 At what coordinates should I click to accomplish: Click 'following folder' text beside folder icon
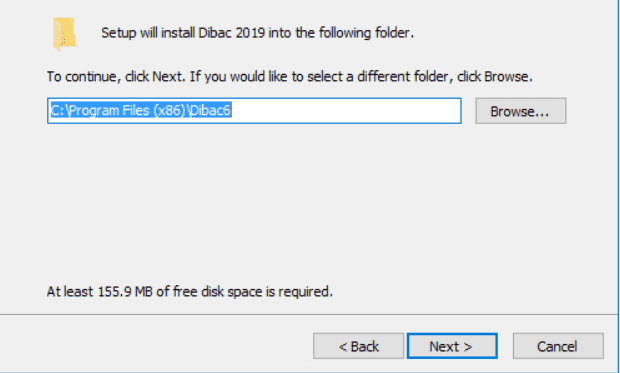pyautogui.click(x=366, y=33)
